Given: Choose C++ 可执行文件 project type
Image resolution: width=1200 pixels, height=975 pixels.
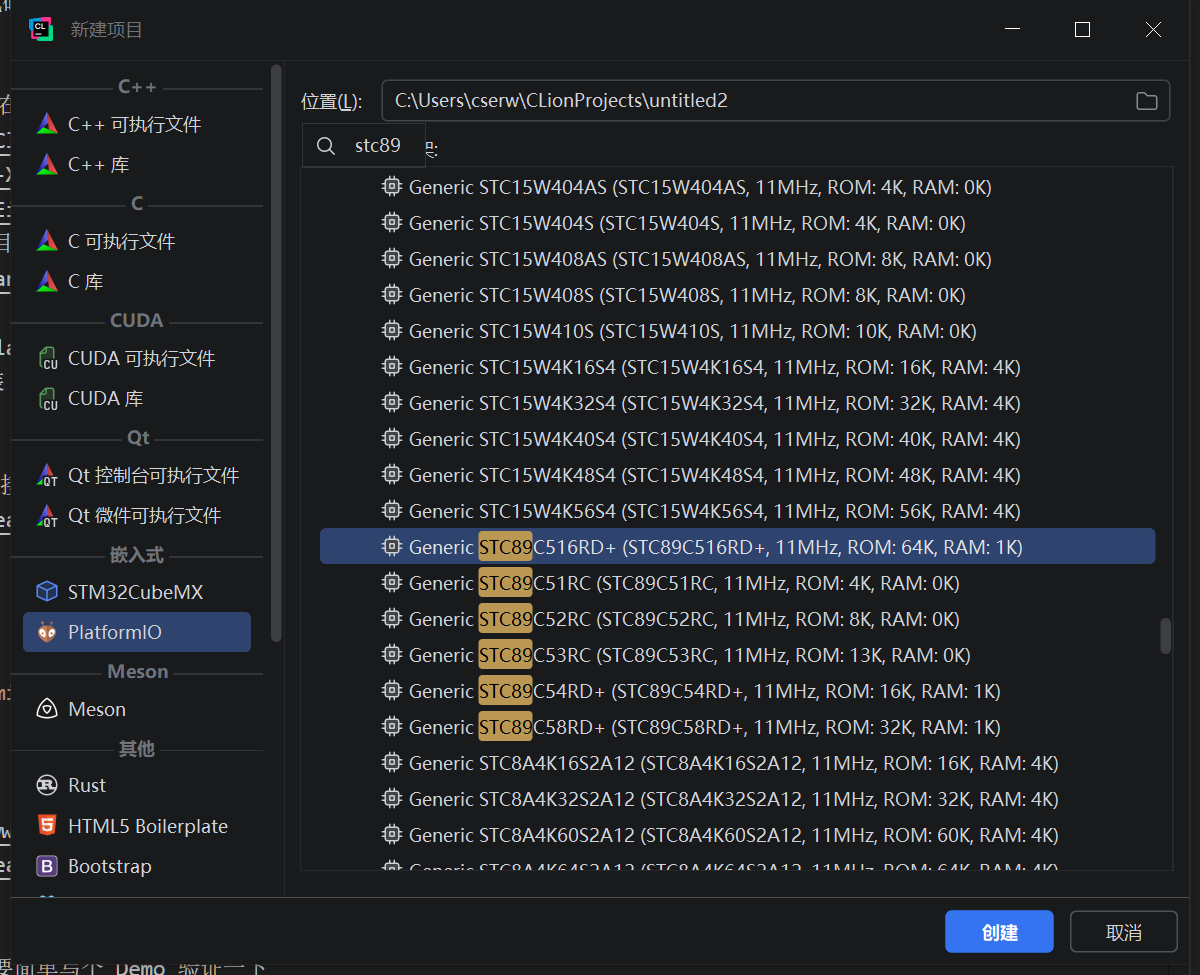Looking at the screenshot, I should click(134, 124).
